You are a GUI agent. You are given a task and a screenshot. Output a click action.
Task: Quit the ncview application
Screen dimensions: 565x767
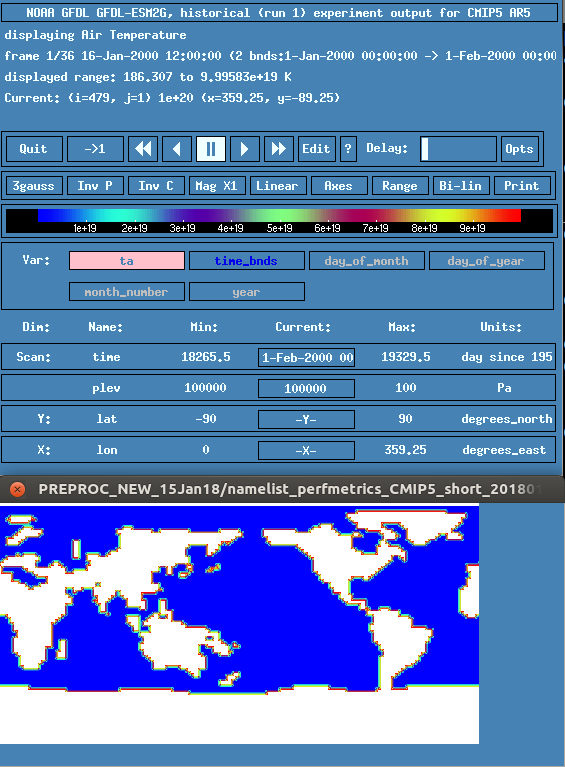pyautogui.click(x=34, y=149)
